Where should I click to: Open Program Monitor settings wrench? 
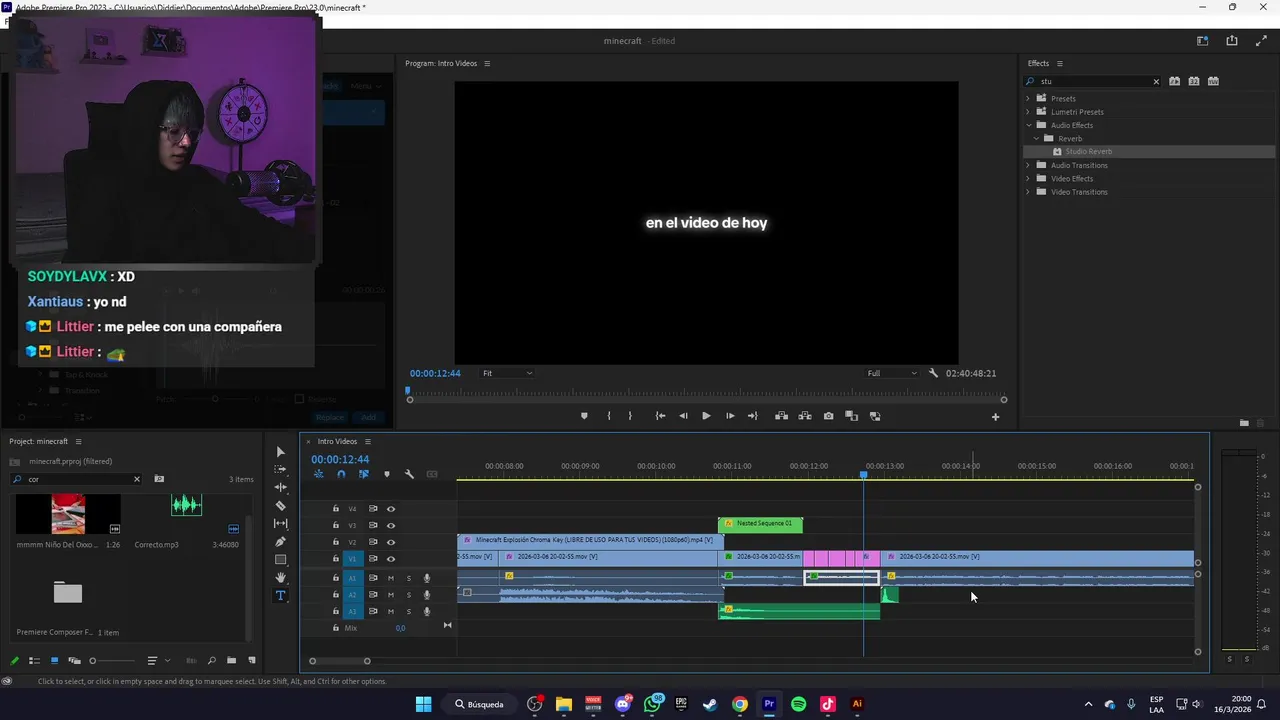click(933, 373)
